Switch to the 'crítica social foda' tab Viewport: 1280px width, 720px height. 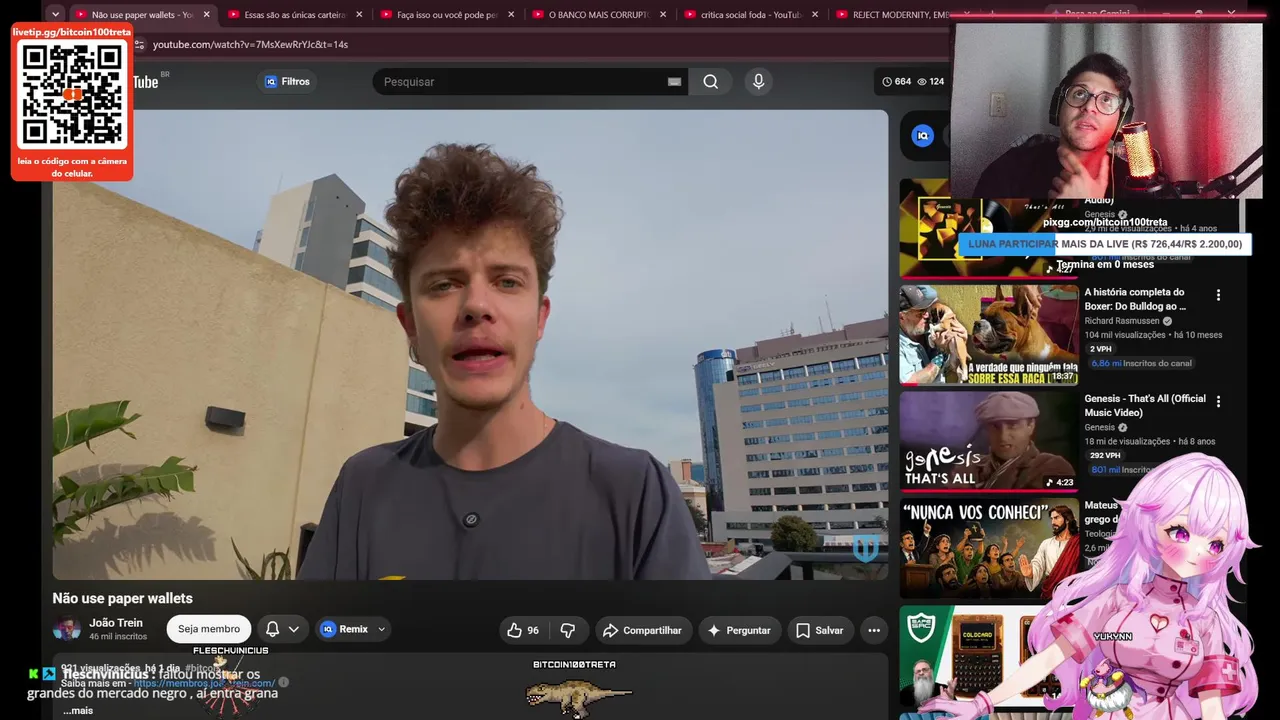point(751,15)
